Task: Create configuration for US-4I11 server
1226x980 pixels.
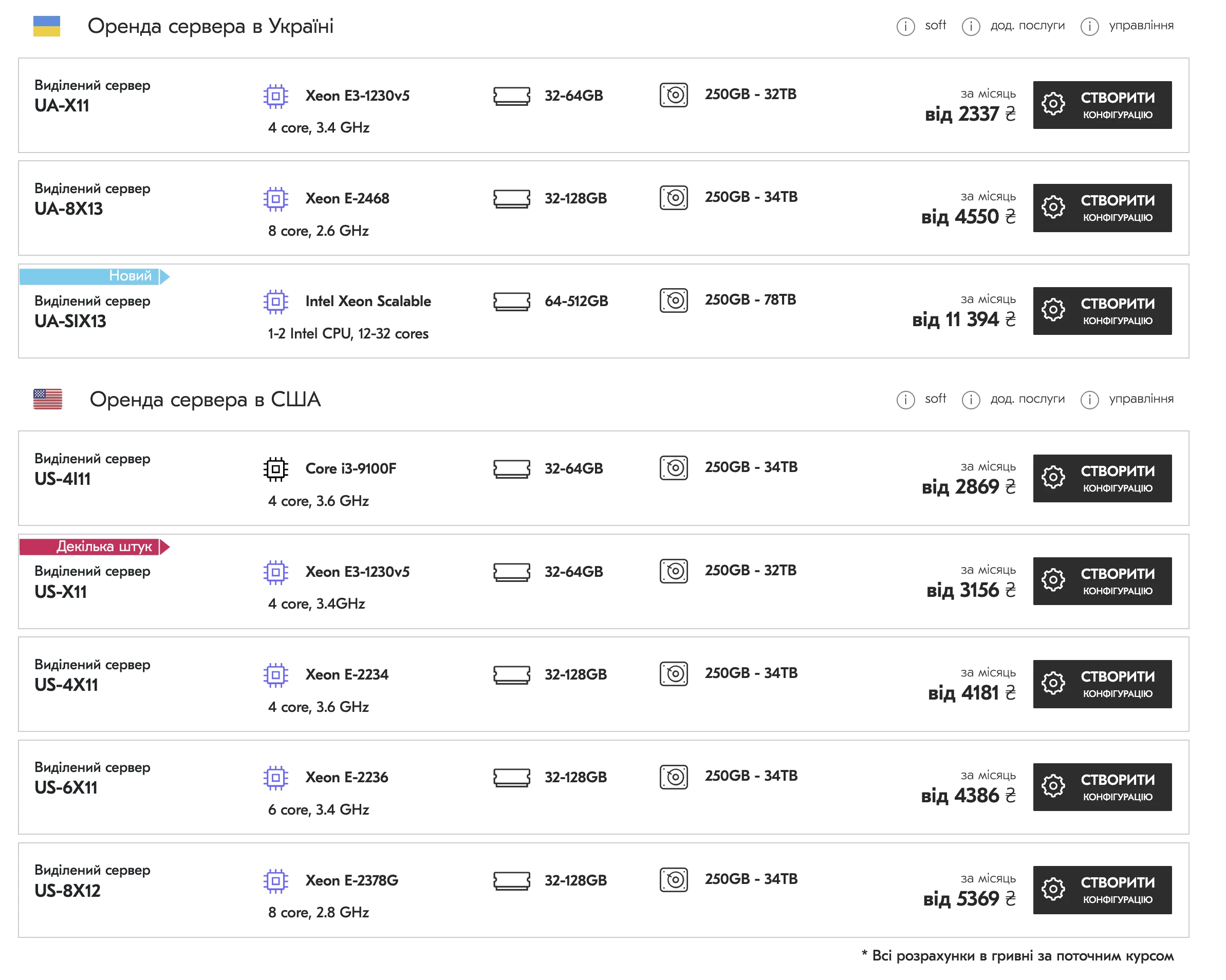Action: pyautogui.click(x=1102, y=479)
